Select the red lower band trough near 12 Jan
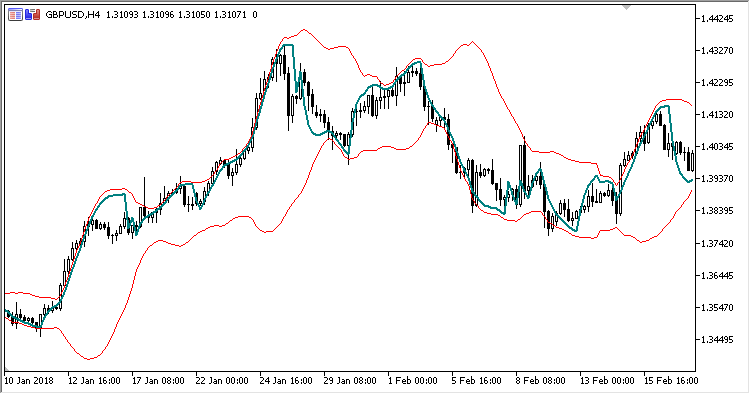 pos(89,358)
